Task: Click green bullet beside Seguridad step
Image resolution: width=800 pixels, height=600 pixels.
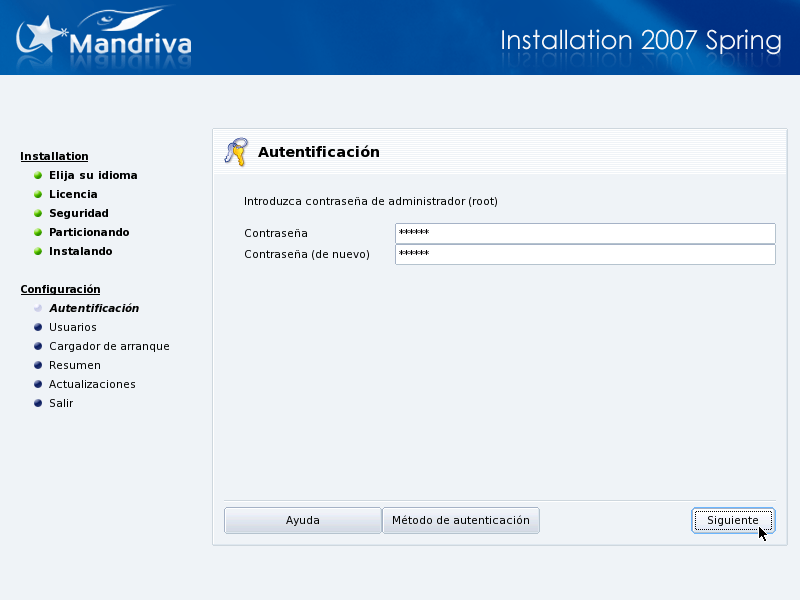Action: (38, 213)
